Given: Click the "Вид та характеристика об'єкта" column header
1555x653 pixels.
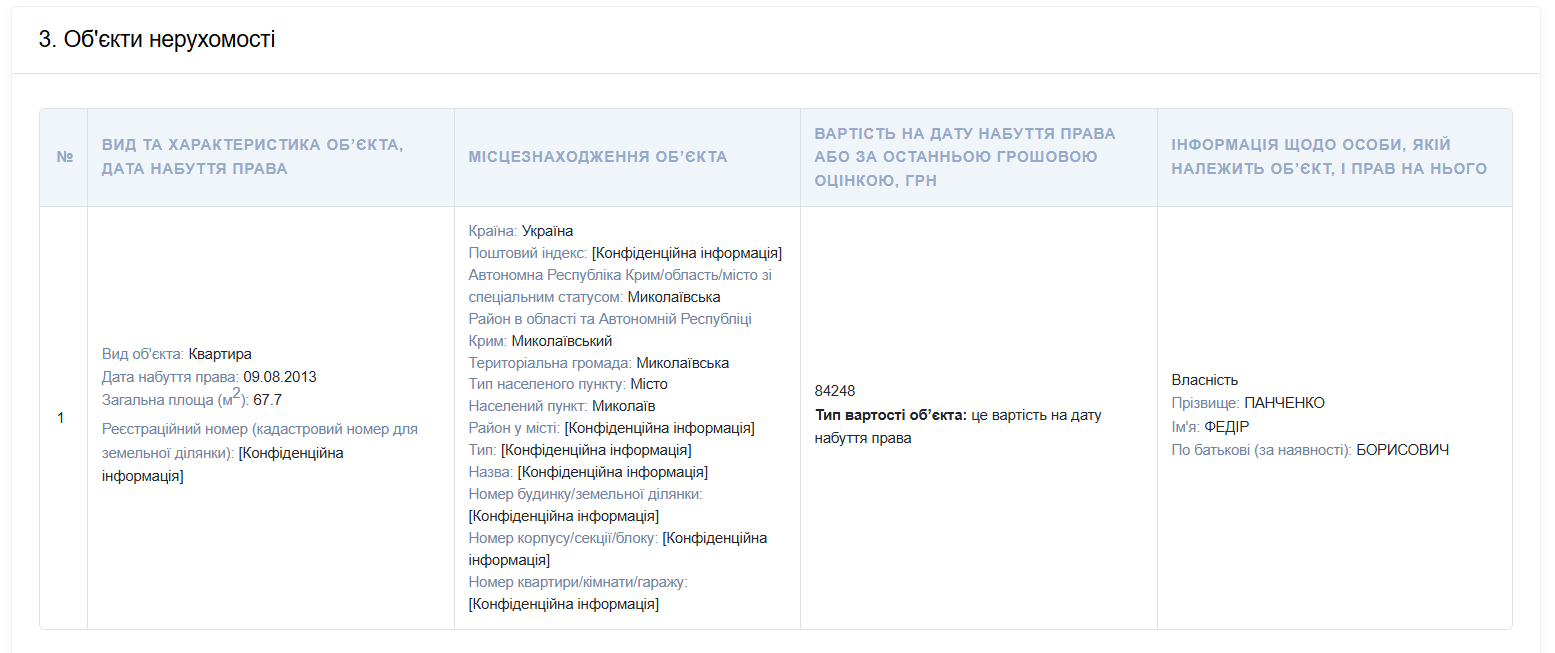Looking at the screenshot, I should coord(252,157).
